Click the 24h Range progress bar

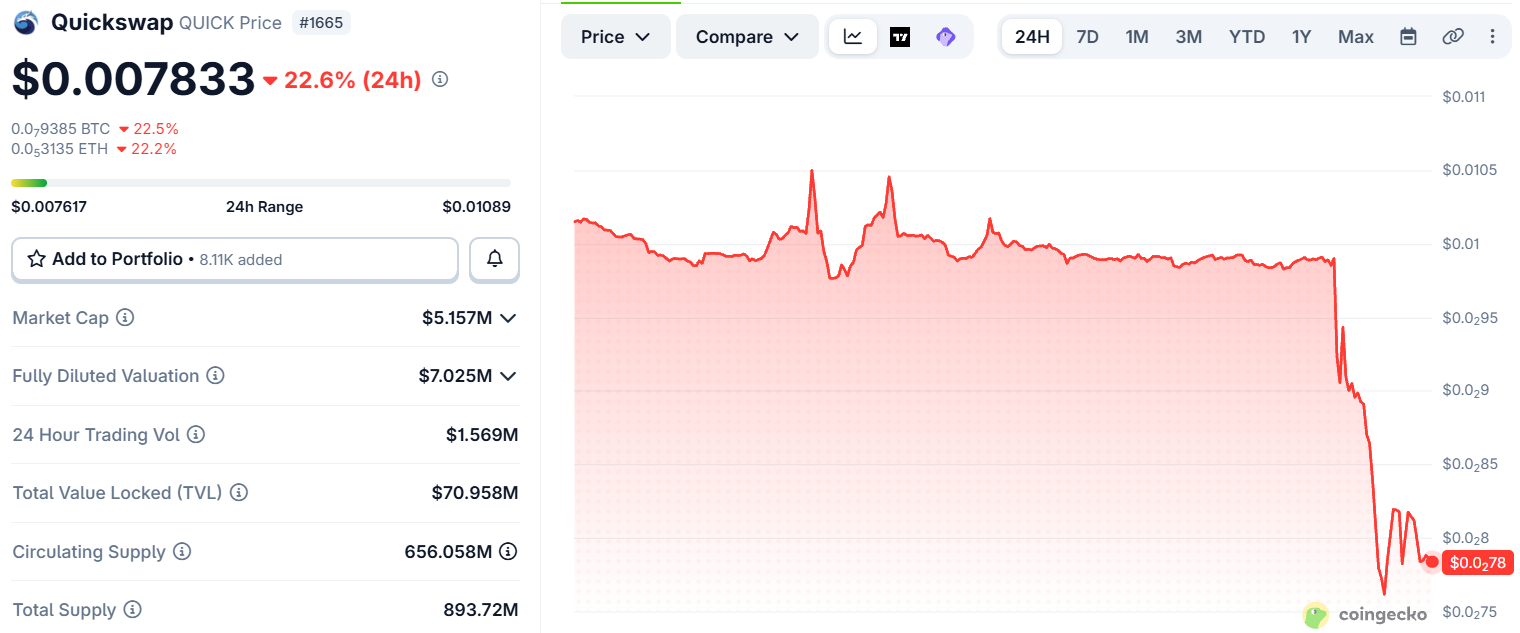[261, 183]
